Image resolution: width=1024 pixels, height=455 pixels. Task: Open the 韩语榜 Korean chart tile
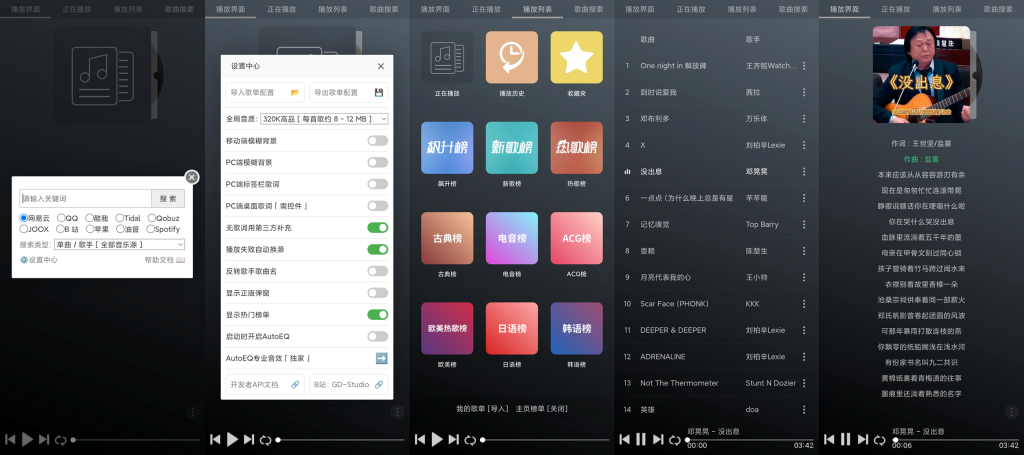[576, 328]
